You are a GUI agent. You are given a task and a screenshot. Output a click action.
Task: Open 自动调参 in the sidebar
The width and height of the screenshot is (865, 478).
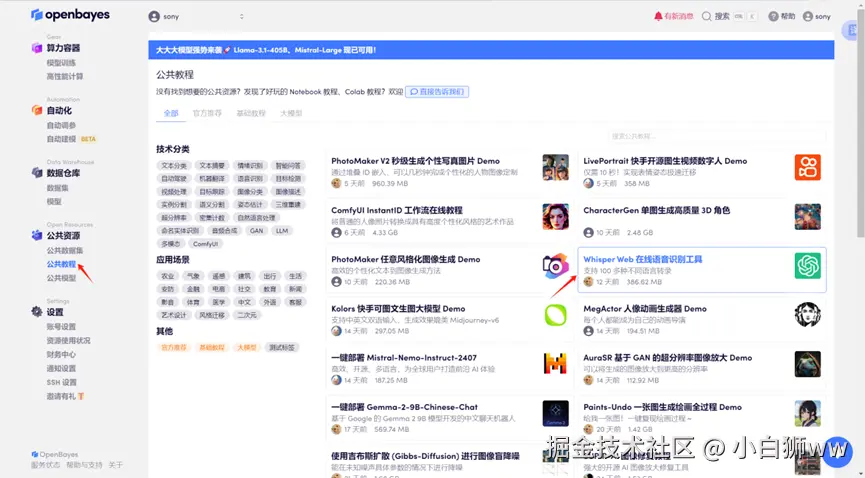pos(61,125)
